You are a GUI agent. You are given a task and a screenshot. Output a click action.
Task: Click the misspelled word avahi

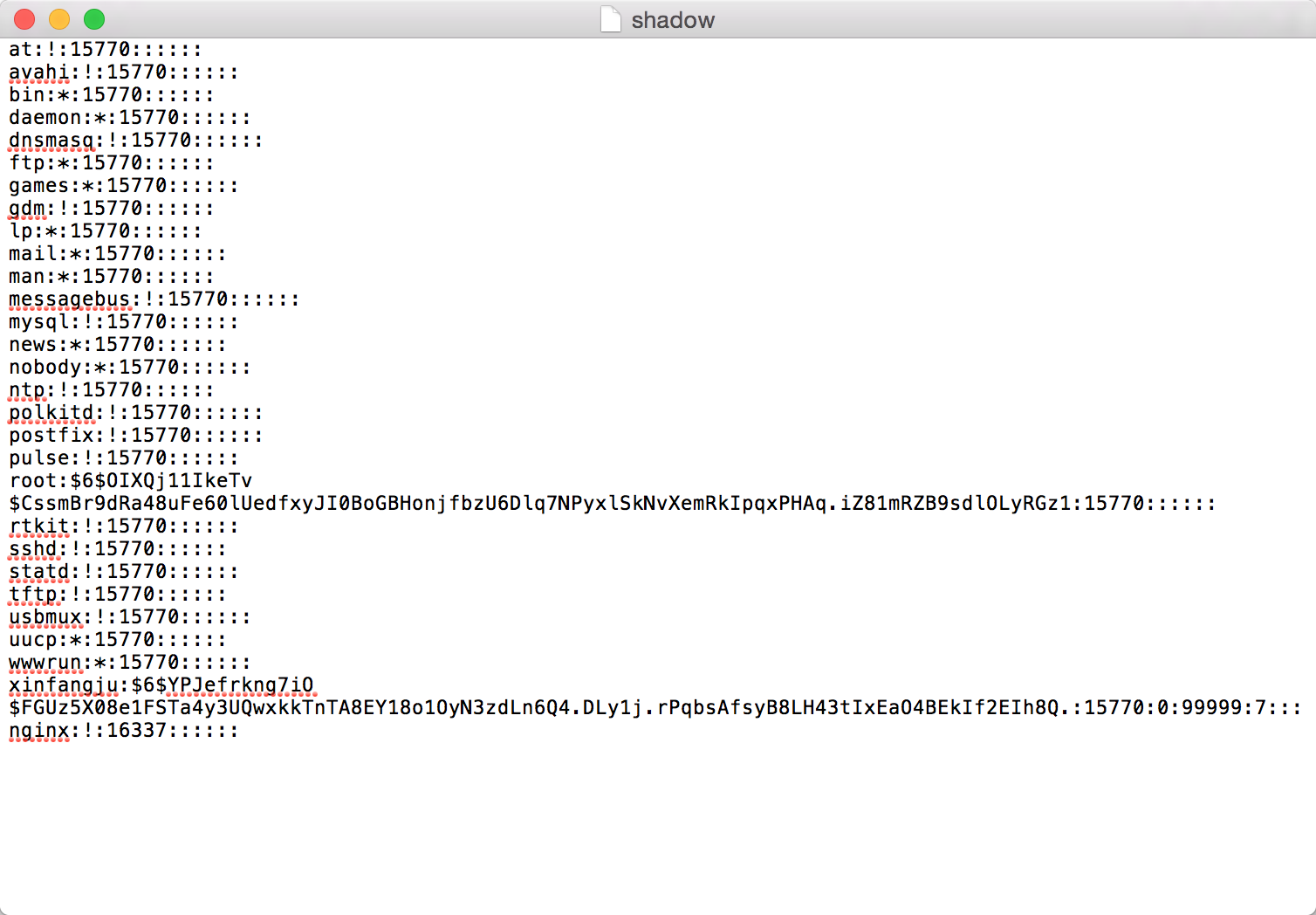(x=38, y=72)
